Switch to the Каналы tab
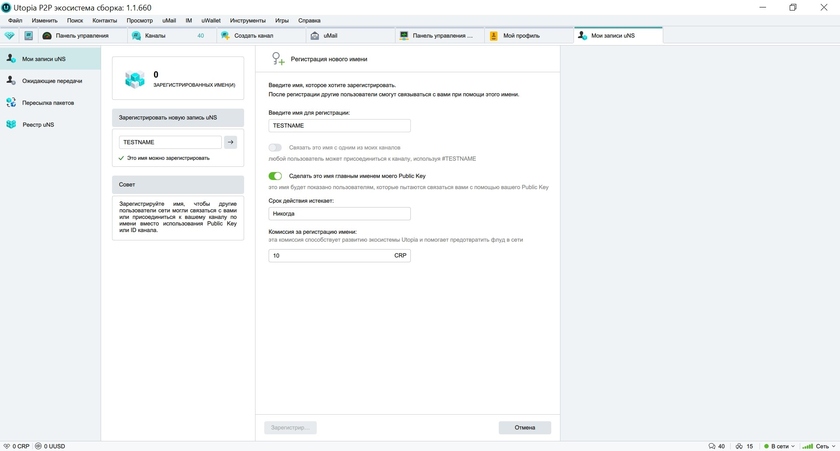This screenshot has height=451, width=840. tap(172, 36)
